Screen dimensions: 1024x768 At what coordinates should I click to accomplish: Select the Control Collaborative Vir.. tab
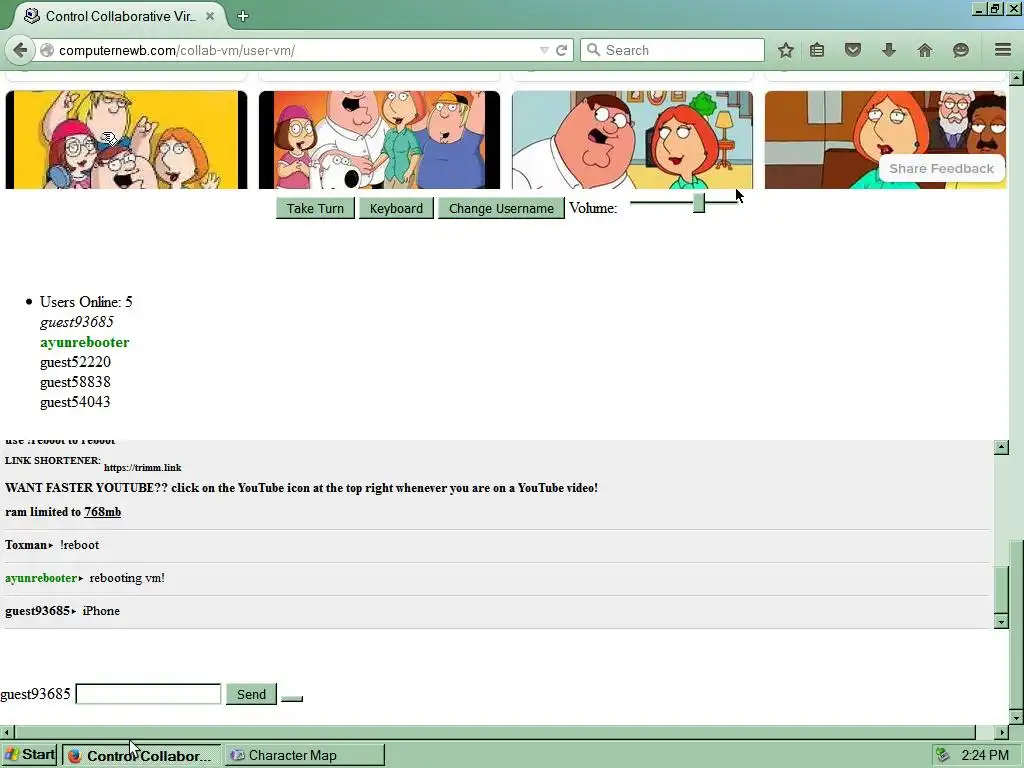pyautogui.click(x=118, y=16)
